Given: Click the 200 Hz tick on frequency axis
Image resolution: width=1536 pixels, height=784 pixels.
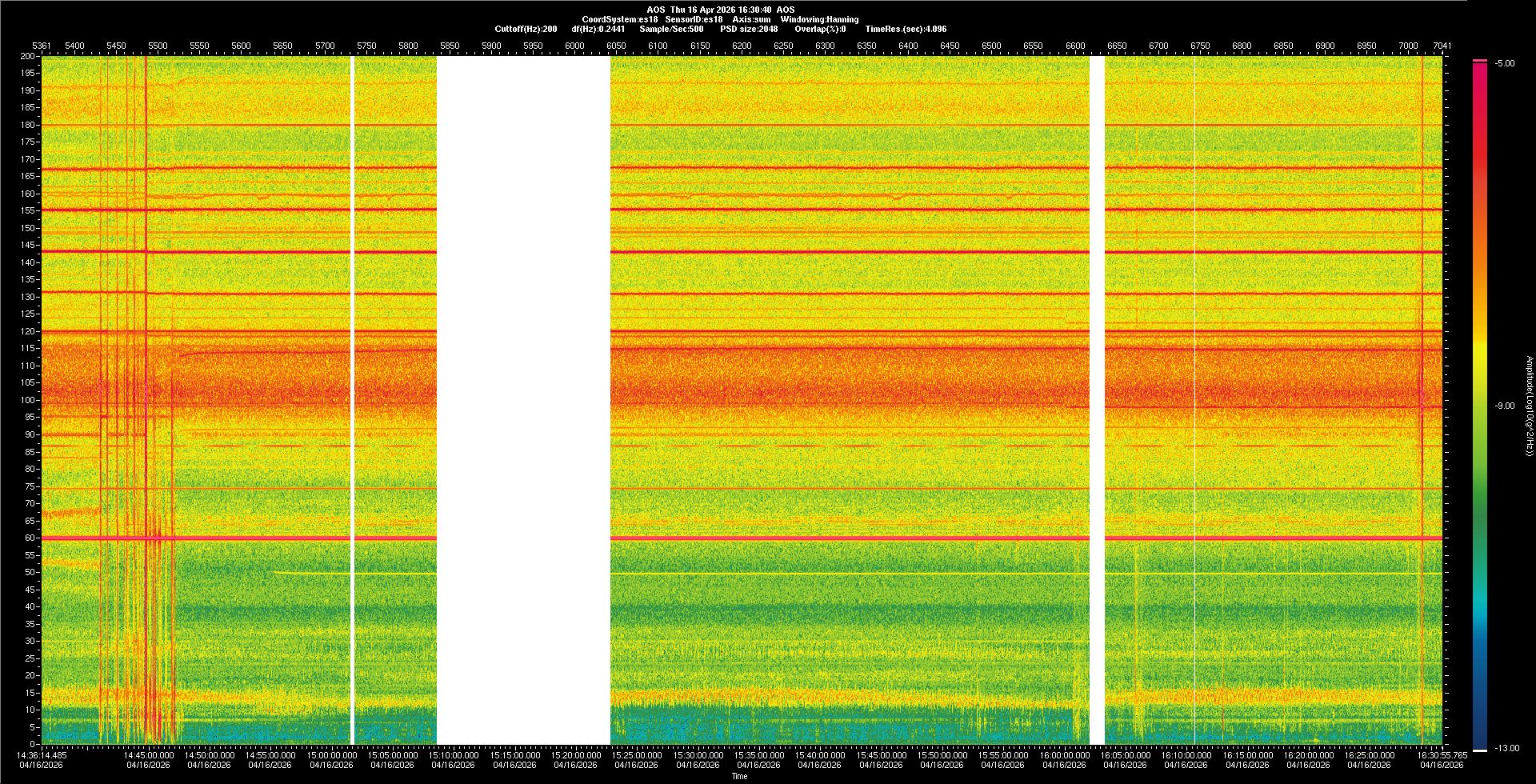Looking at the screenshot, I should click(27, 57).
